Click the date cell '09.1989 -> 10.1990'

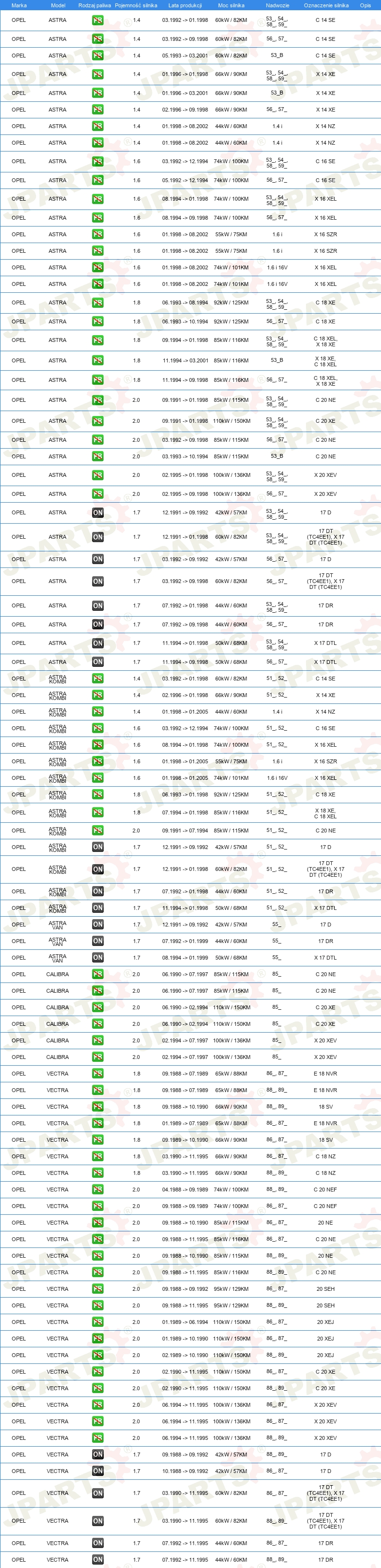pos(185,1139)
